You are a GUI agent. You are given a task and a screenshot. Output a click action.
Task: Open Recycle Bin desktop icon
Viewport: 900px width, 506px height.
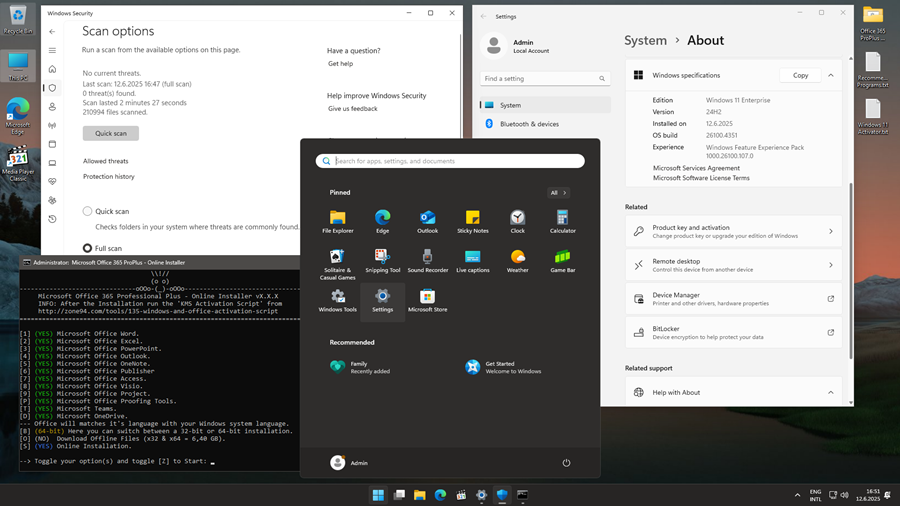pyautogui.click(x=18, y=20)
